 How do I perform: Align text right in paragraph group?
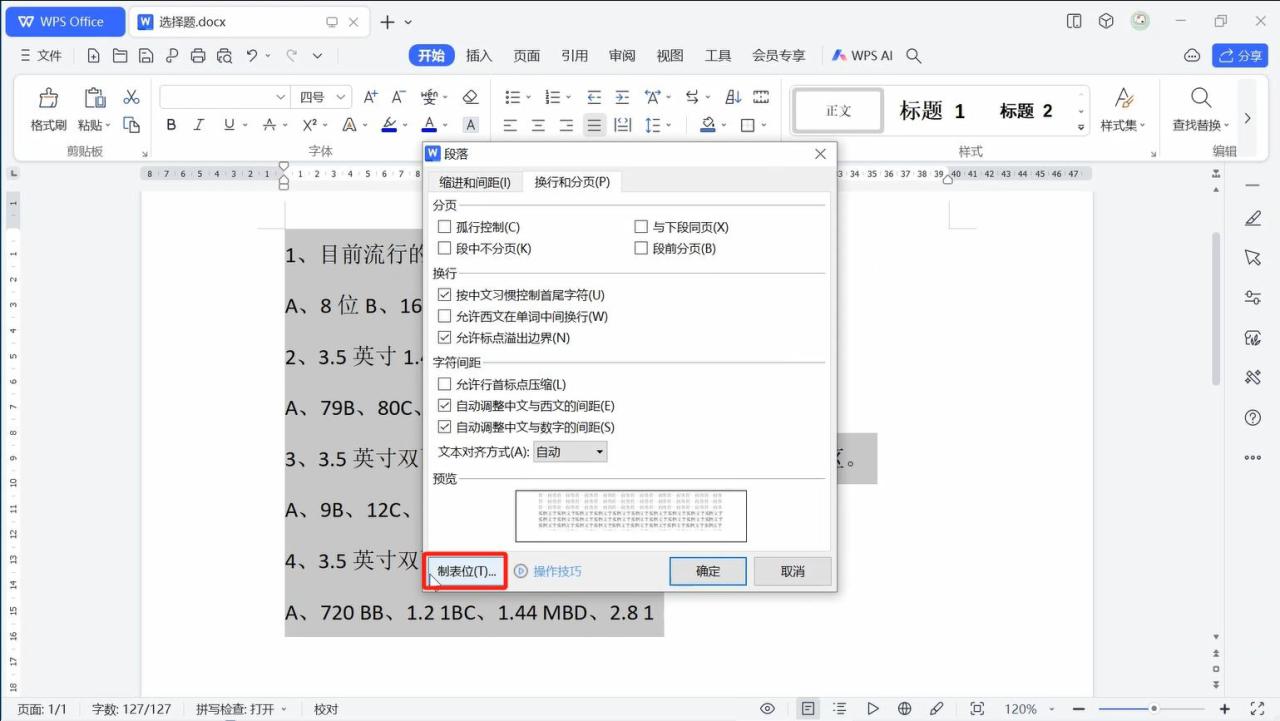[x=566, y=125]
